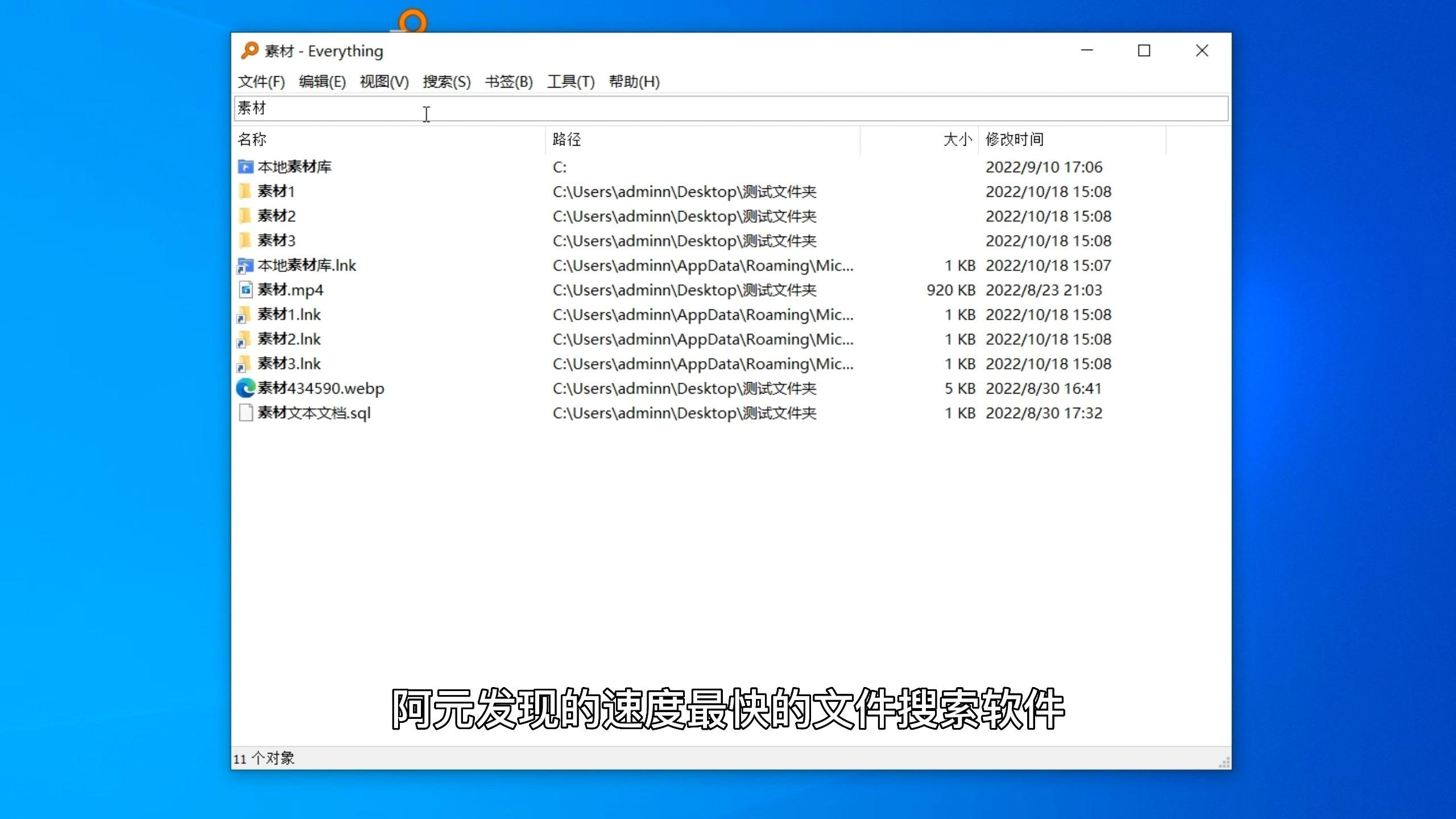
Task: Click the 素材.mp4 video file icon
Action: point(245,289)
